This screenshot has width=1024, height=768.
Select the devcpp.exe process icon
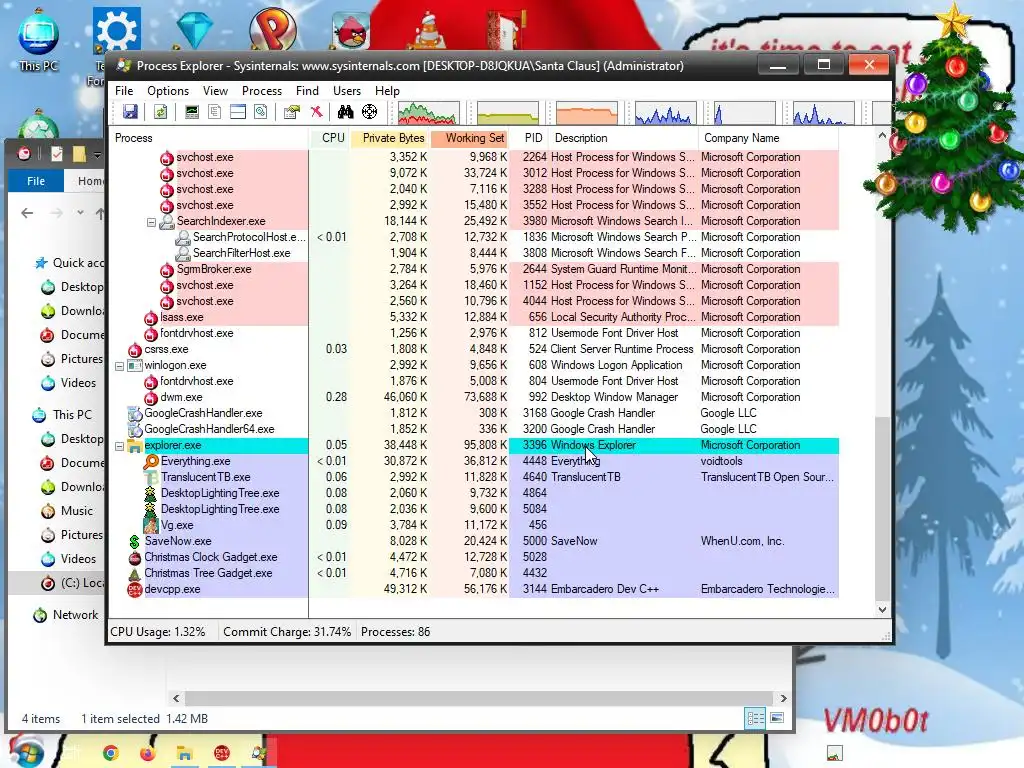[135, 589]
